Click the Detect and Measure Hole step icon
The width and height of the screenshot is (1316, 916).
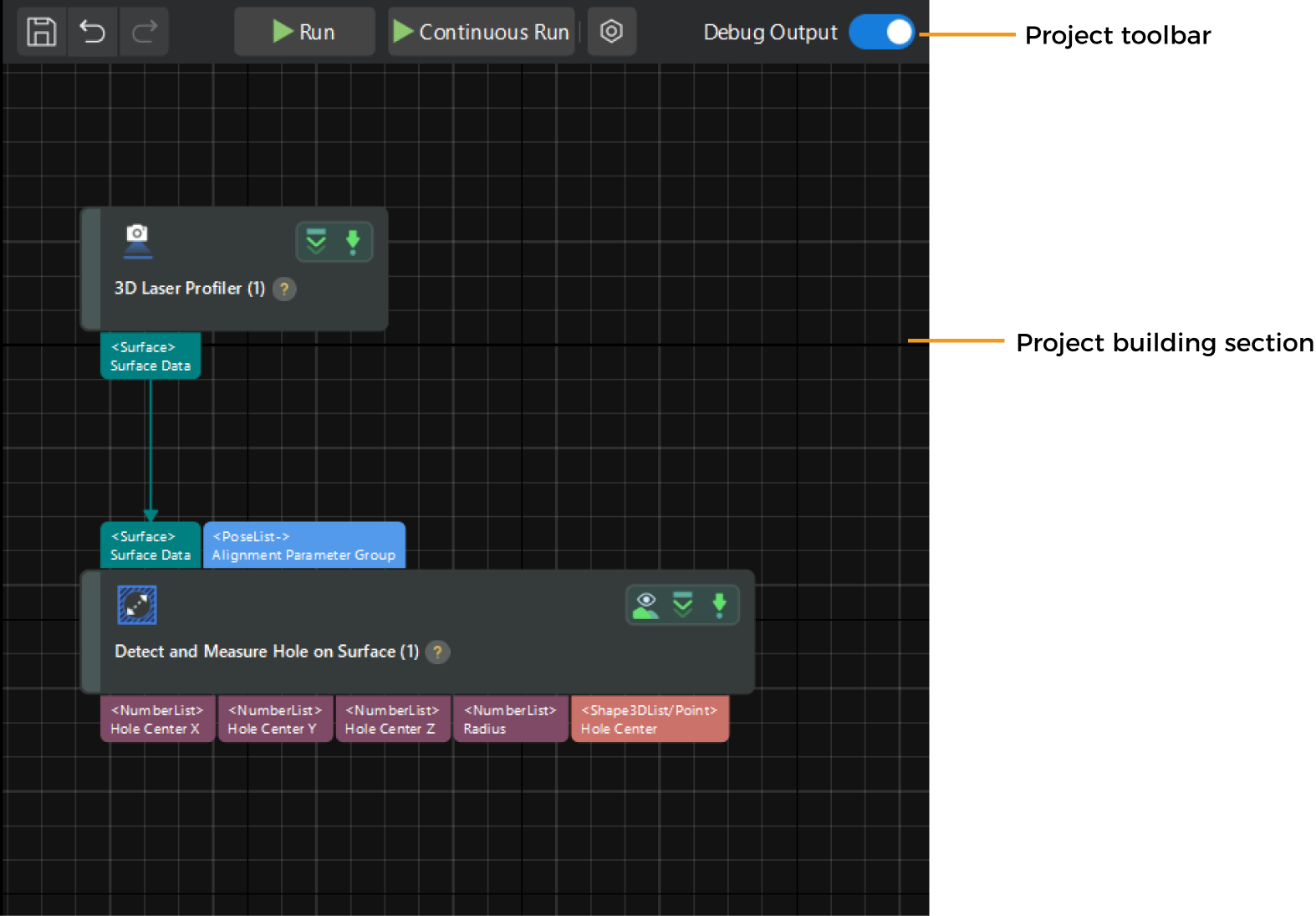(x=137, y=605)
